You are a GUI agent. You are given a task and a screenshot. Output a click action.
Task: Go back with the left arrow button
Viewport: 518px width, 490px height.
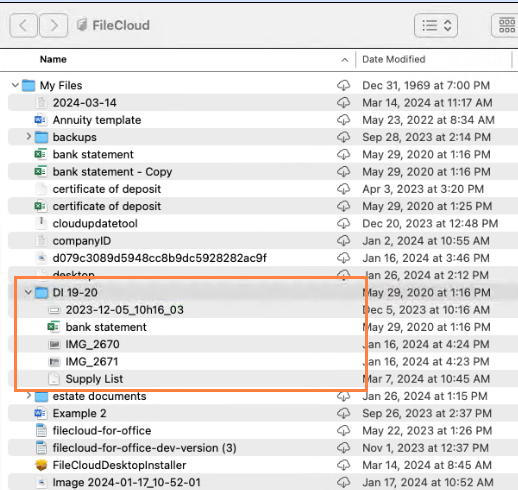tap(23, 25)
